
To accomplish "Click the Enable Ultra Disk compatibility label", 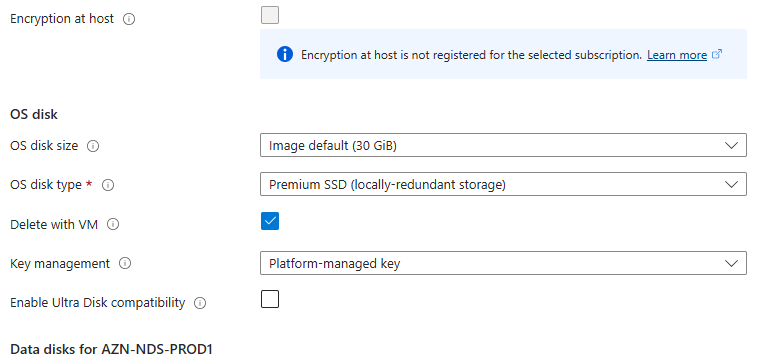I will click(x=98, y=303).
